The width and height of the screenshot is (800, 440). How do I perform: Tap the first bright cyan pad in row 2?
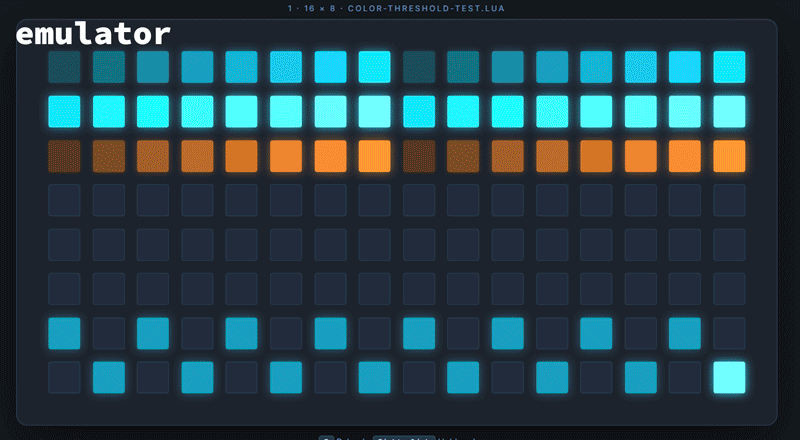pyautogui.click(x=64, y=111)
